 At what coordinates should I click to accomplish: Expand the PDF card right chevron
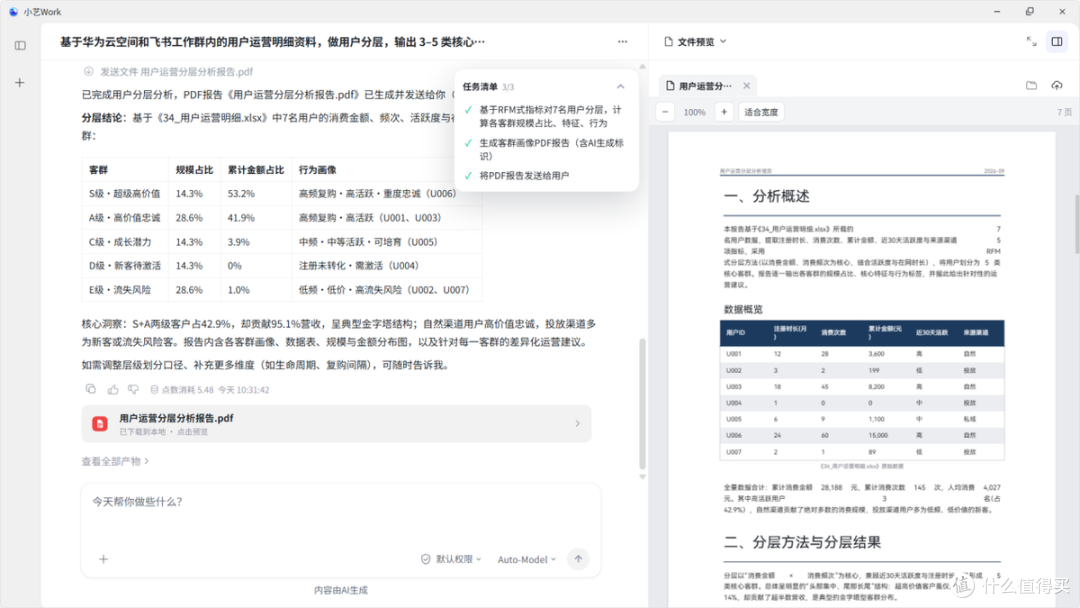click(577, 423)
